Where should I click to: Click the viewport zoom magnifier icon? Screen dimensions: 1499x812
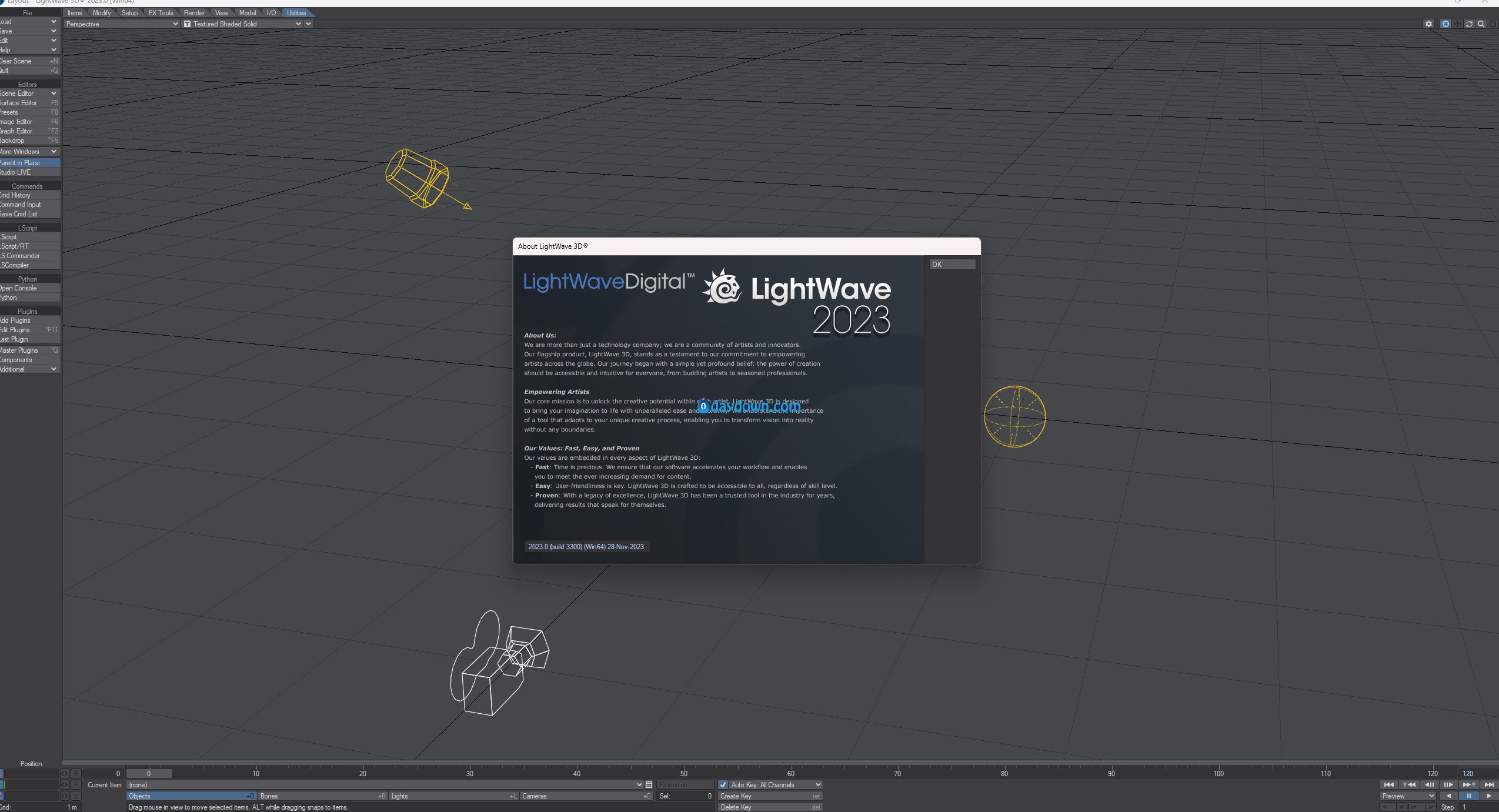point(1481,24)
